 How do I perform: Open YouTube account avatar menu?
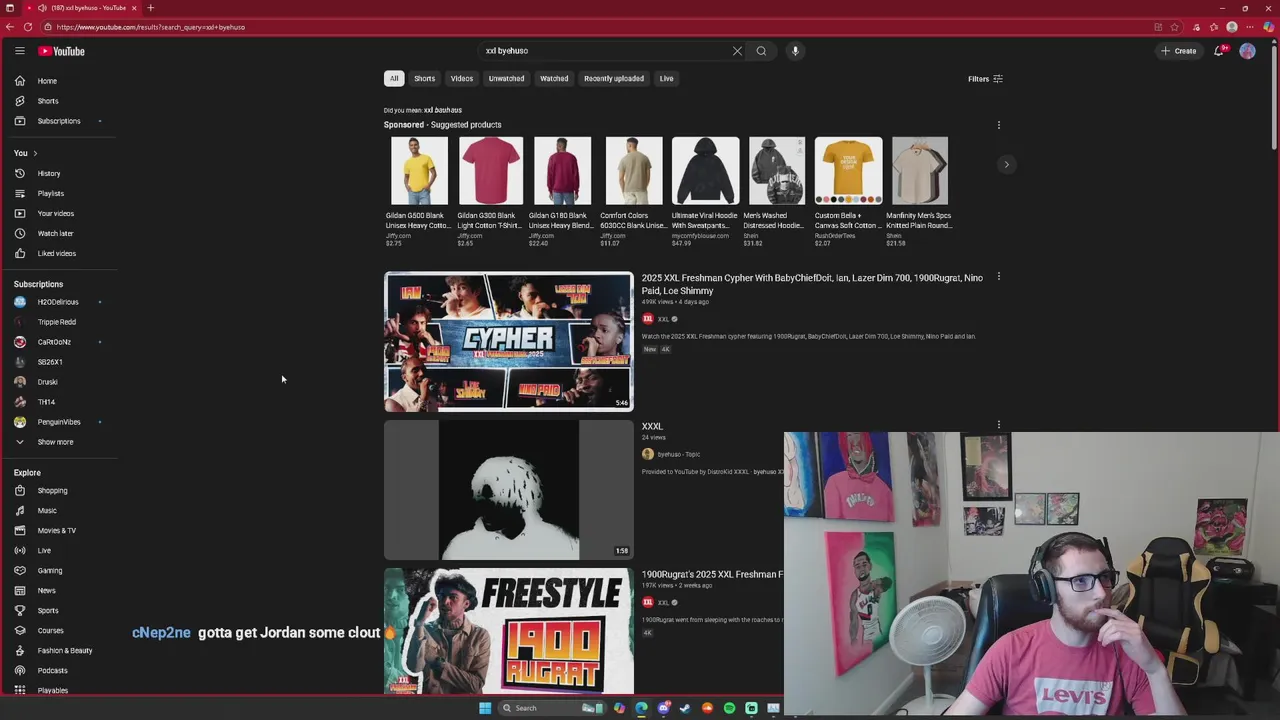1247,51
